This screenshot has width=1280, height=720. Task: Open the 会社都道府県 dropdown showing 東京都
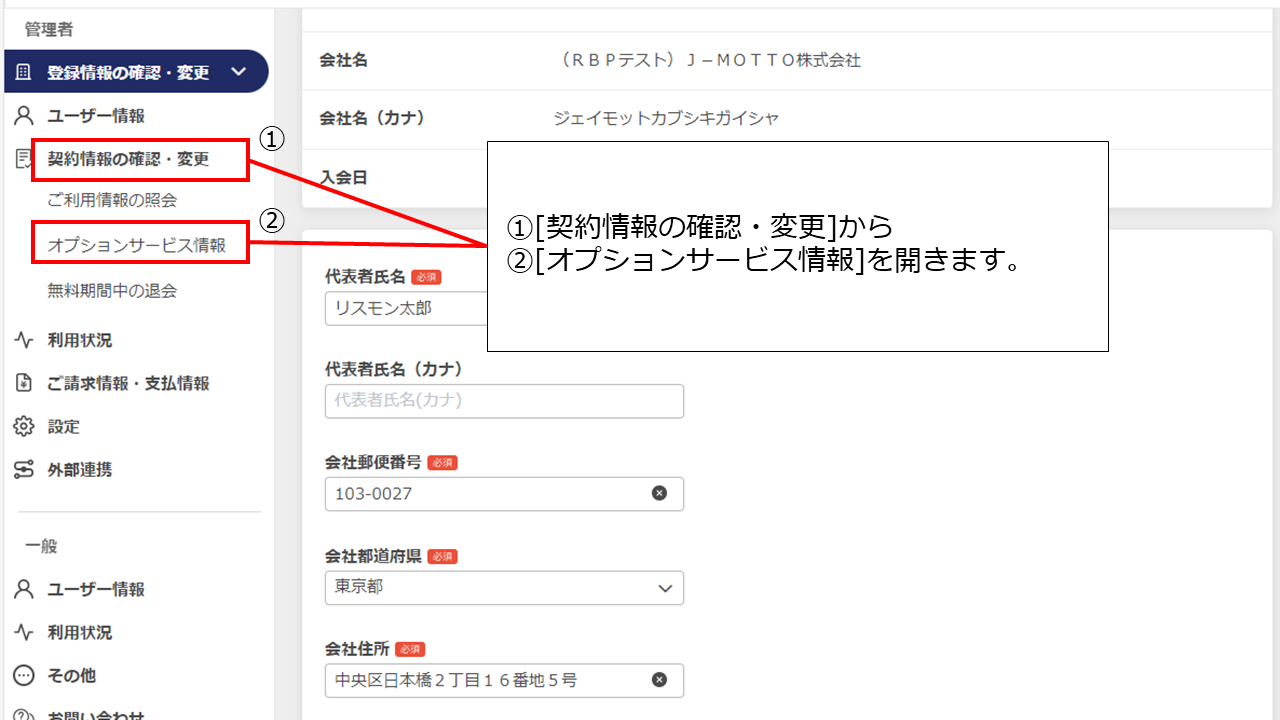pos(504,588)
